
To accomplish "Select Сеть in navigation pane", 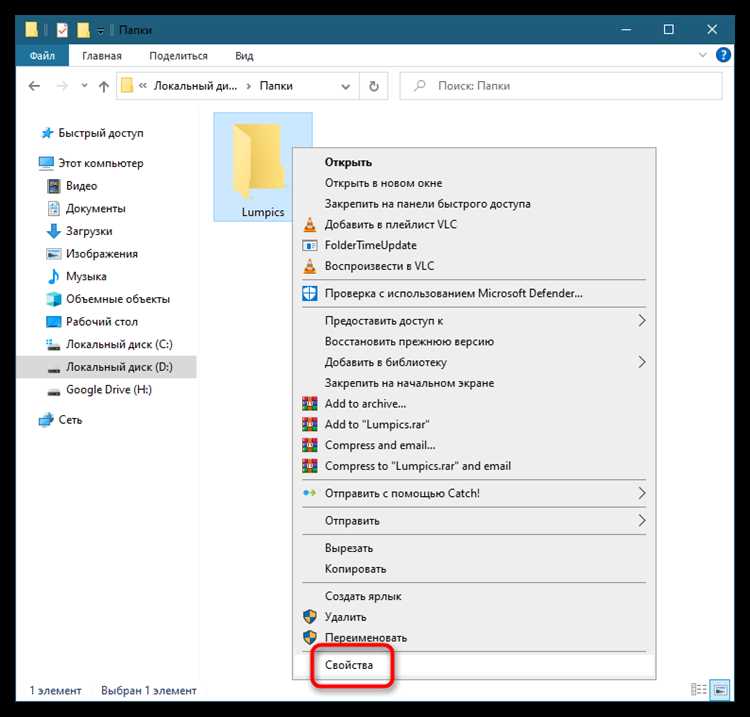I will (70, 420).
